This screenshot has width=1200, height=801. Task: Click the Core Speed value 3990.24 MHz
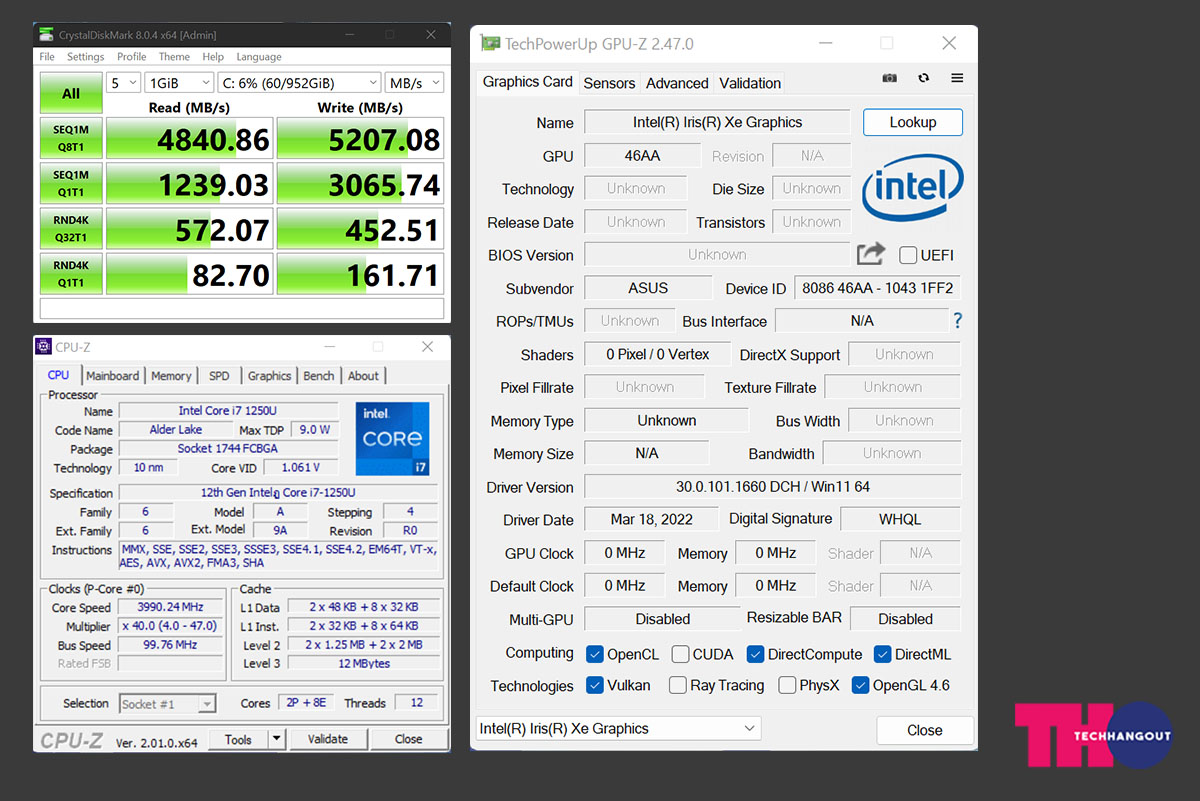(171, 607)
